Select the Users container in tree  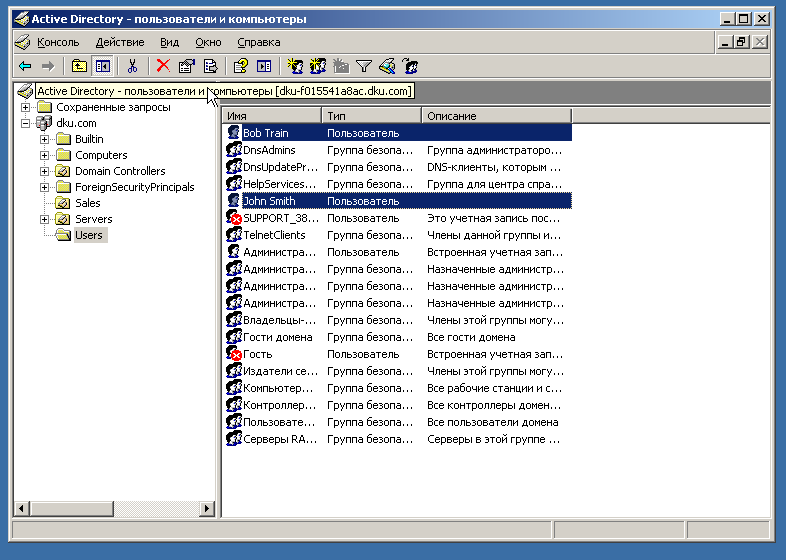(x=89, y=235)
